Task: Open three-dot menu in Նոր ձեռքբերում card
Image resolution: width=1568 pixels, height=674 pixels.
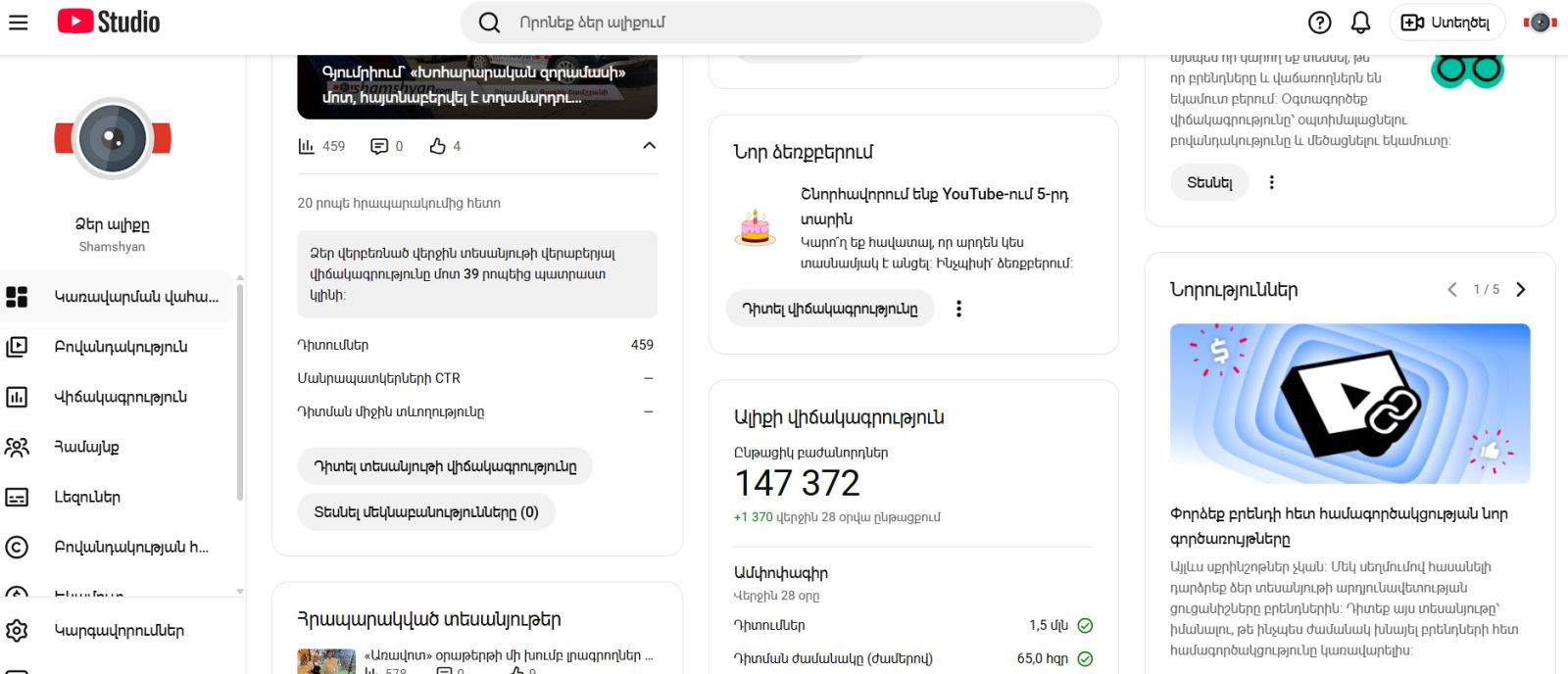Action: 958,309
